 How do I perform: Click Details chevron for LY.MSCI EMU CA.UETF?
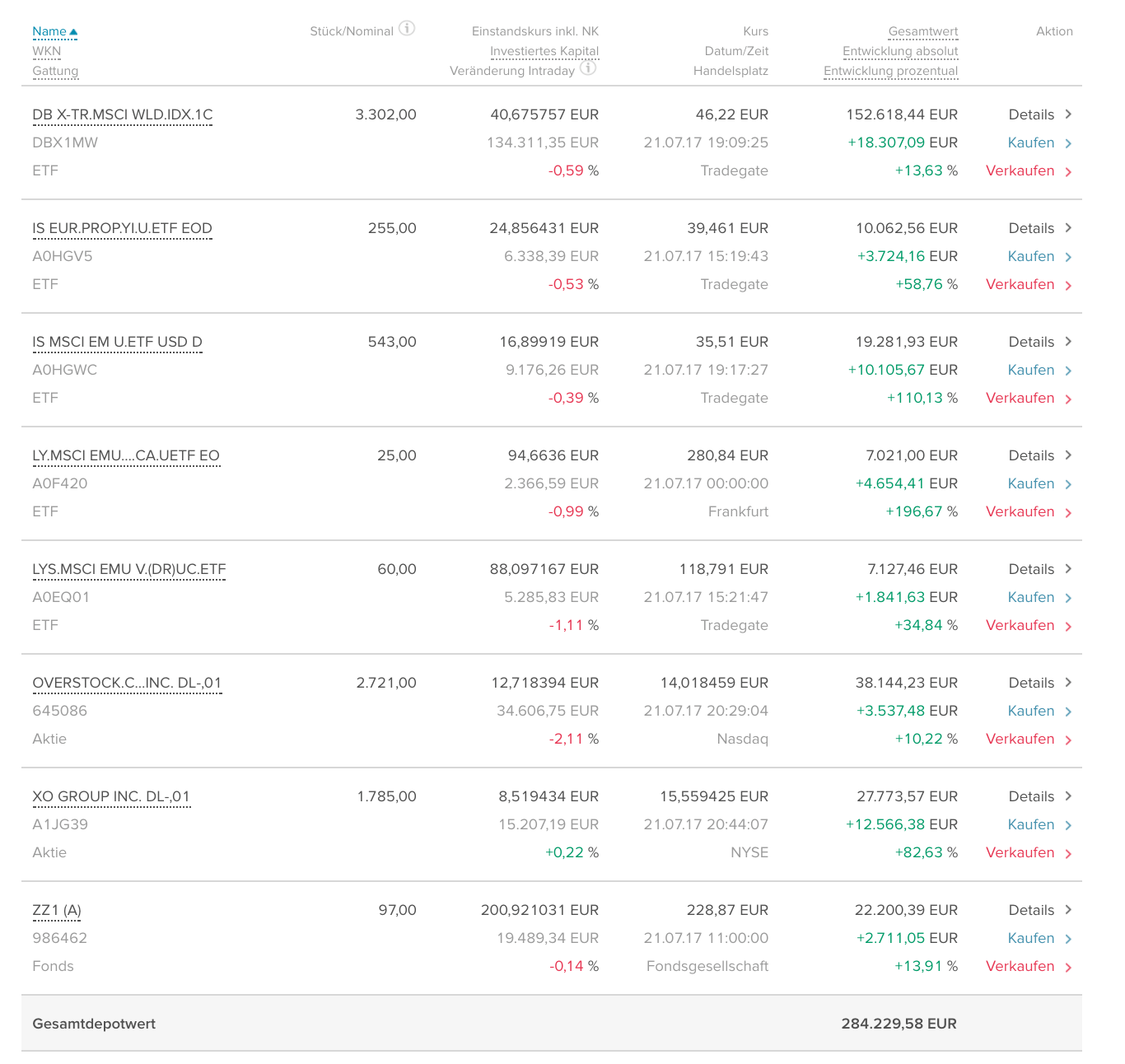coord(1068,455)
